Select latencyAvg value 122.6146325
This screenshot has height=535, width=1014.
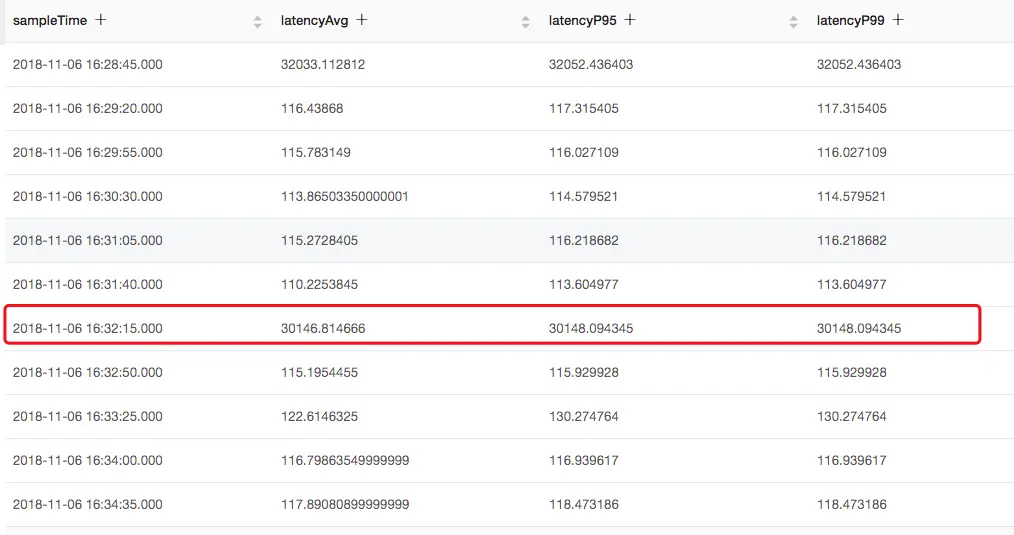319,417
